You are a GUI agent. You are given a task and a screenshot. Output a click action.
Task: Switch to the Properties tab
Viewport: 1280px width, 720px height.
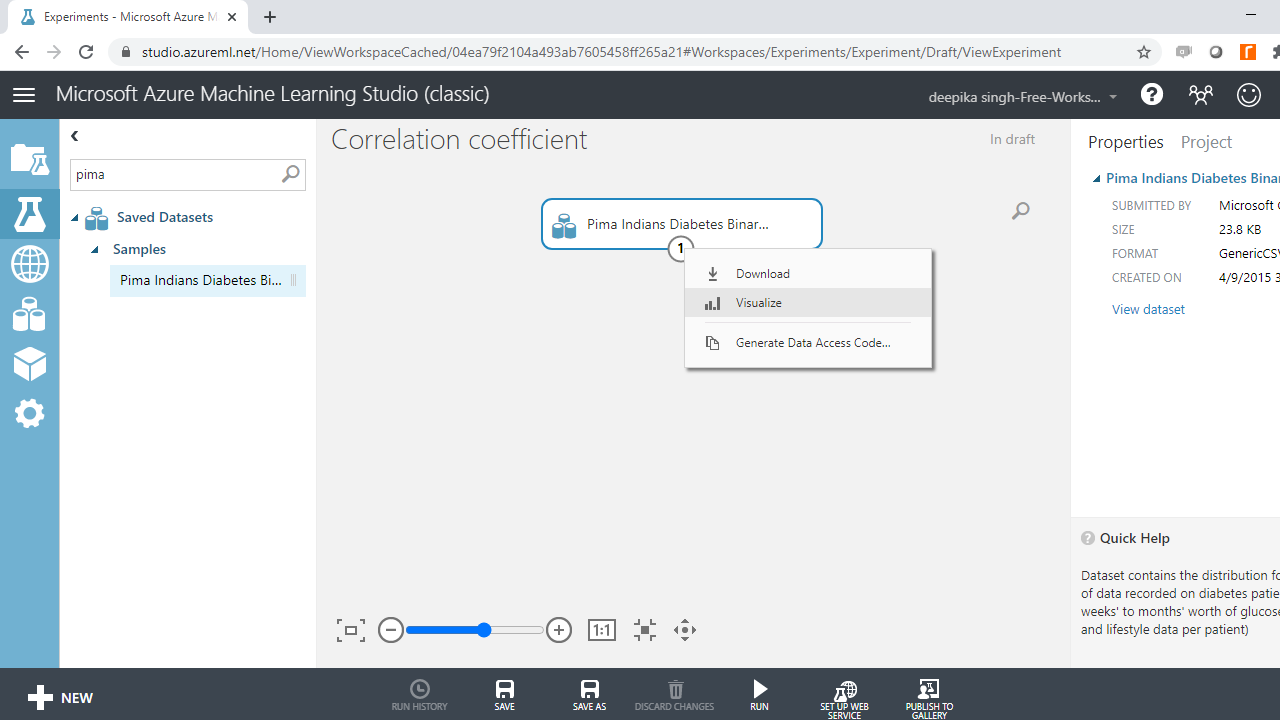[1126, 142]
